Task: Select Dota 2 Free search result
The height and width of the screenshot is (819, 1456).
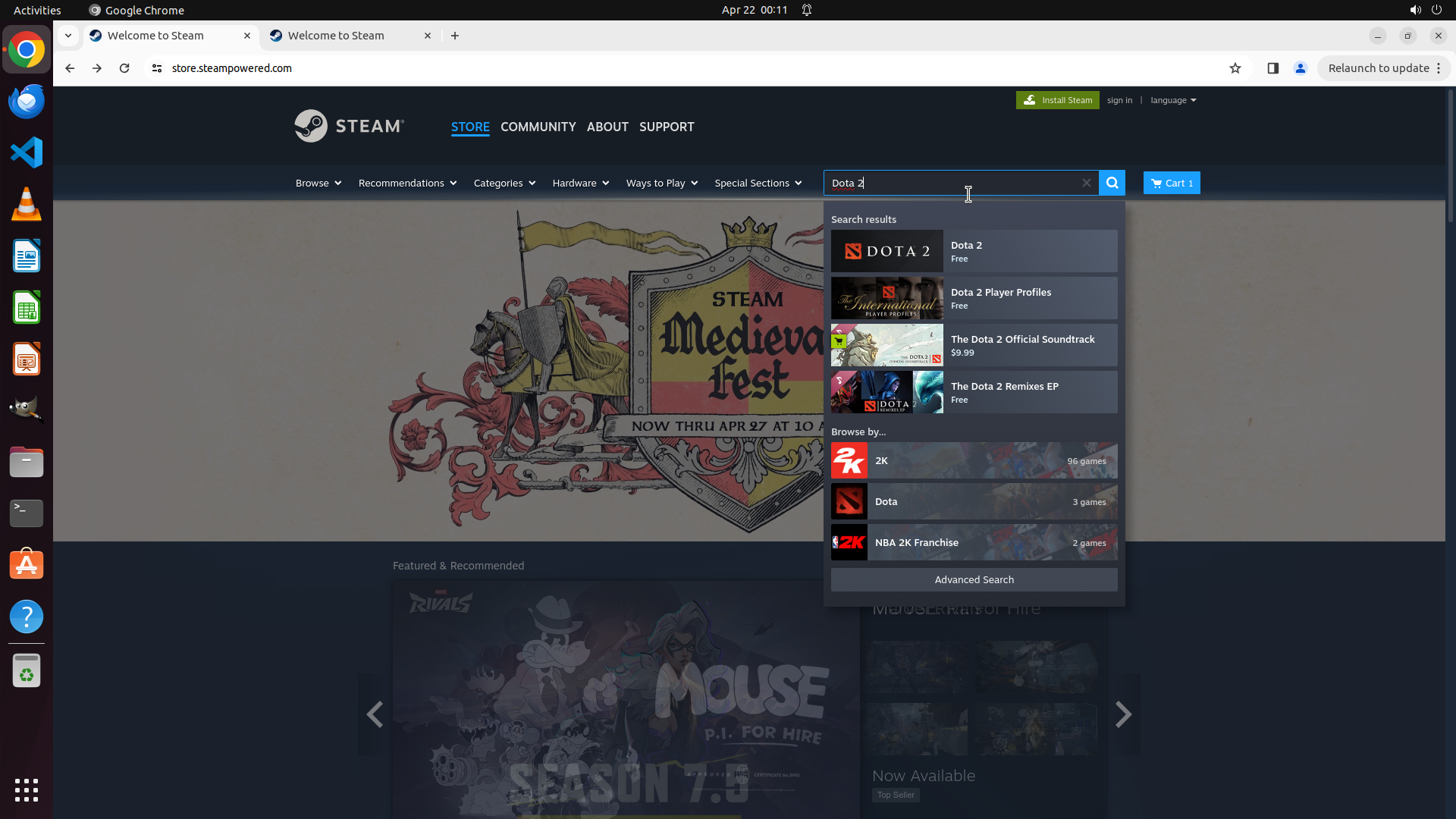Action: [x=974, y=251]
